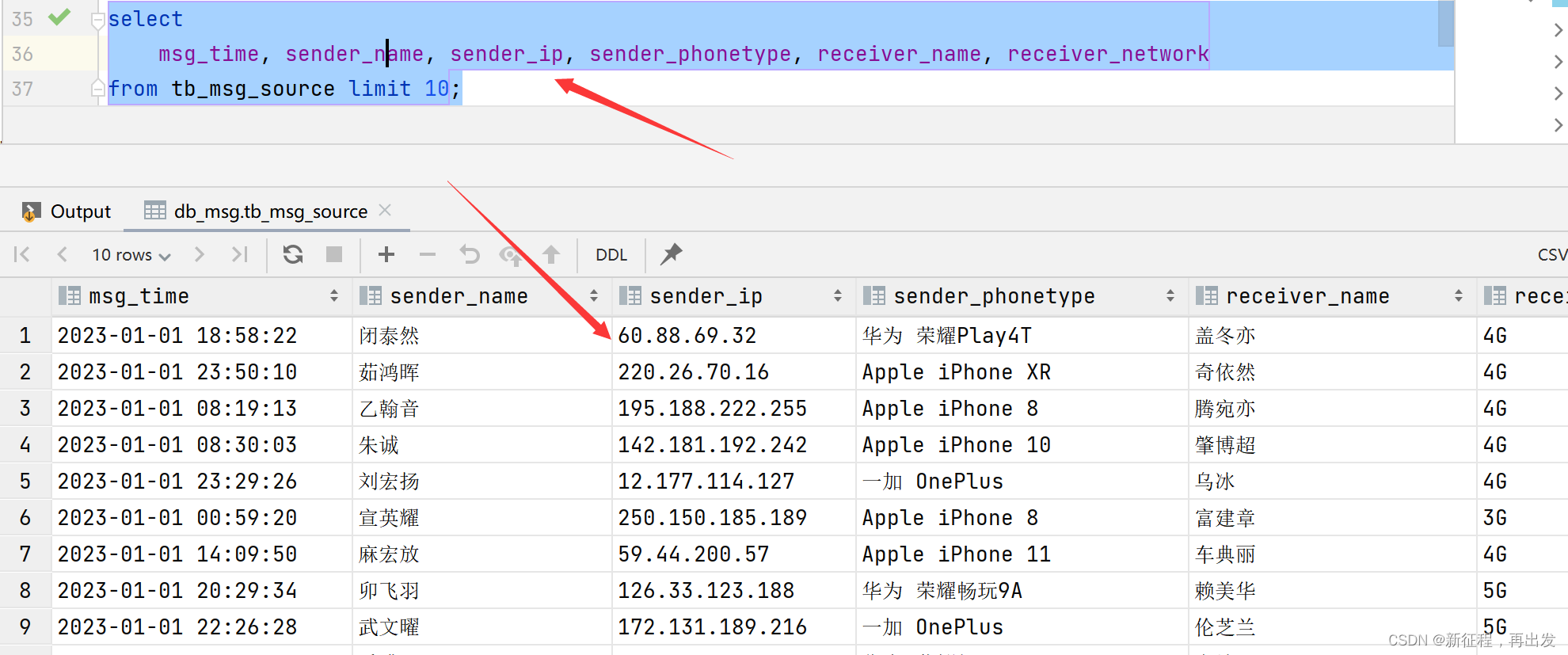Screen dimensions: 1568x655
Task: Open the CSV export format selector
Action: click(x=1552, y=255)
